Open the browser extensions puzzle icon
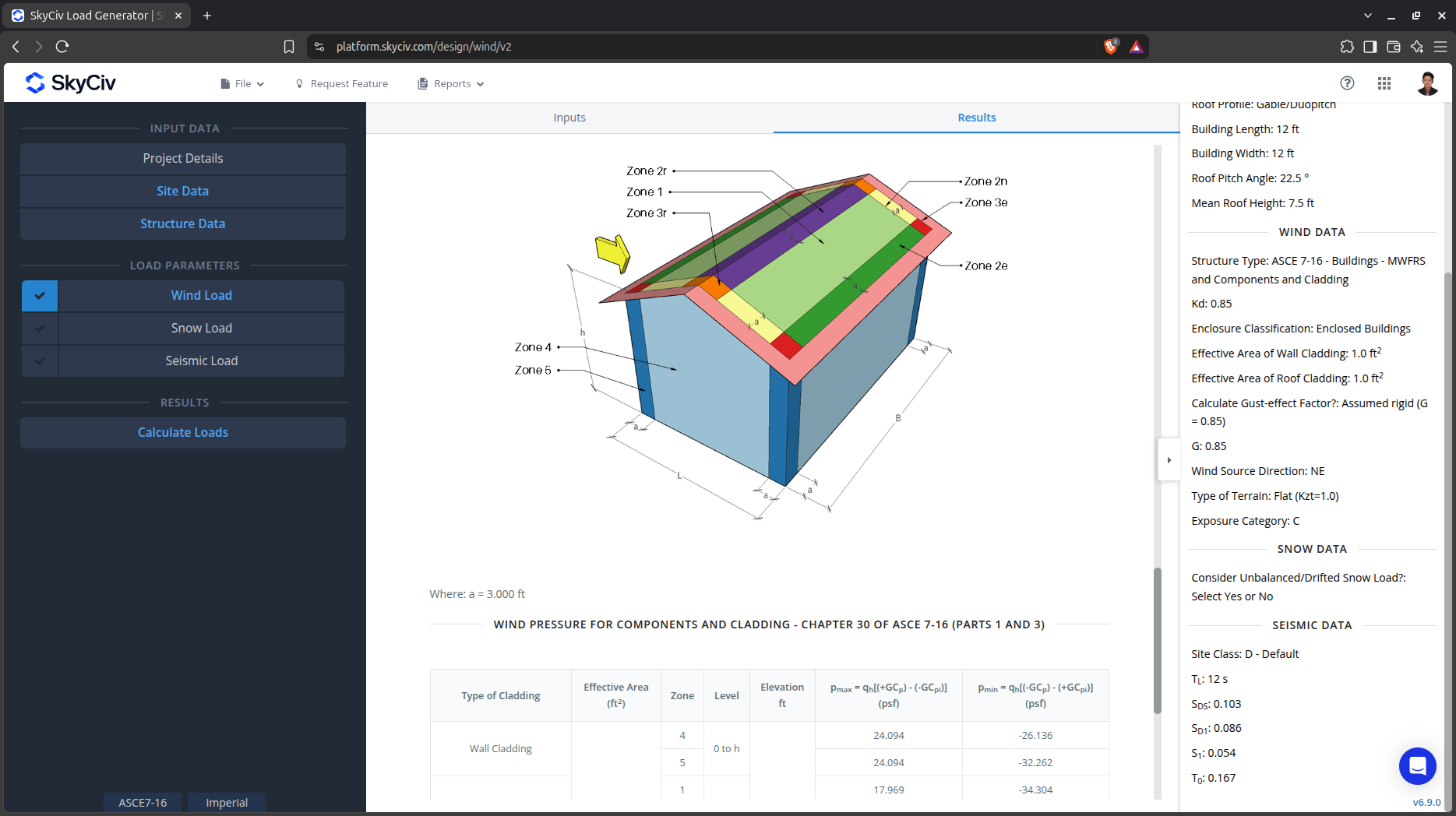Viewport: 1456px width, 816px height. coord(1347,47)
